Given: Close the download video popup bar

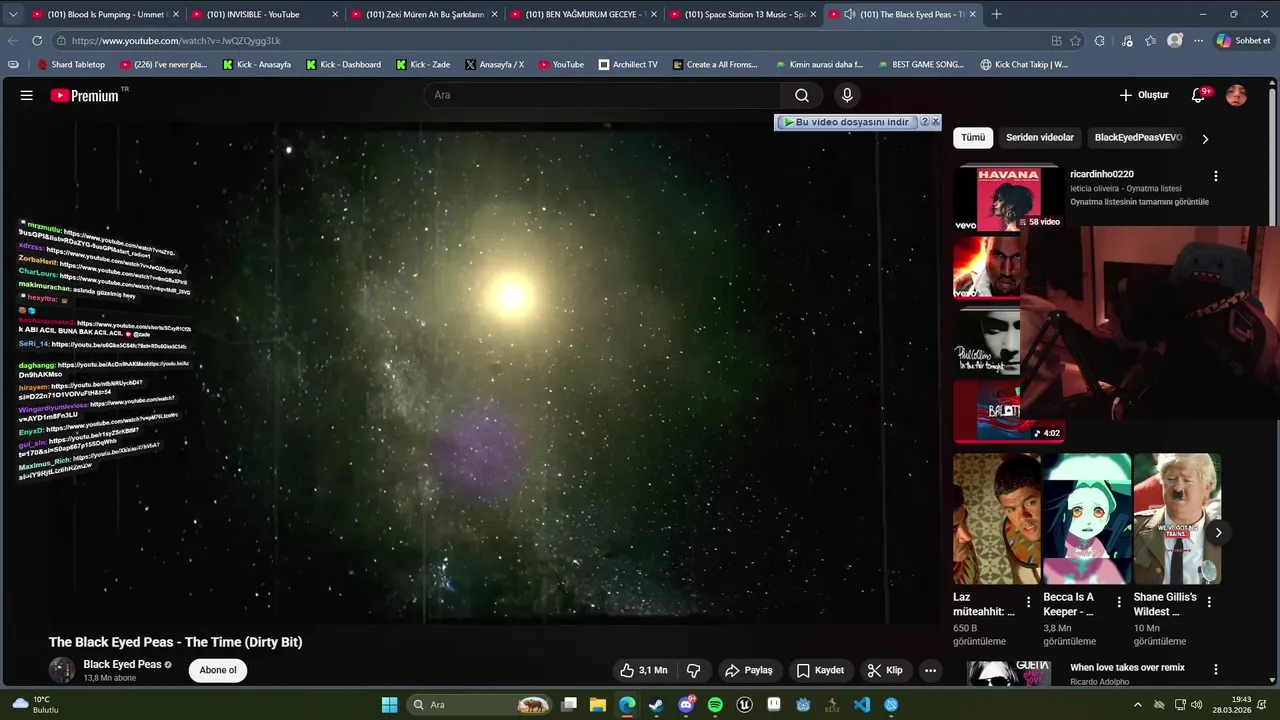Looking at the screenshot, I should [x=935, y=122].
